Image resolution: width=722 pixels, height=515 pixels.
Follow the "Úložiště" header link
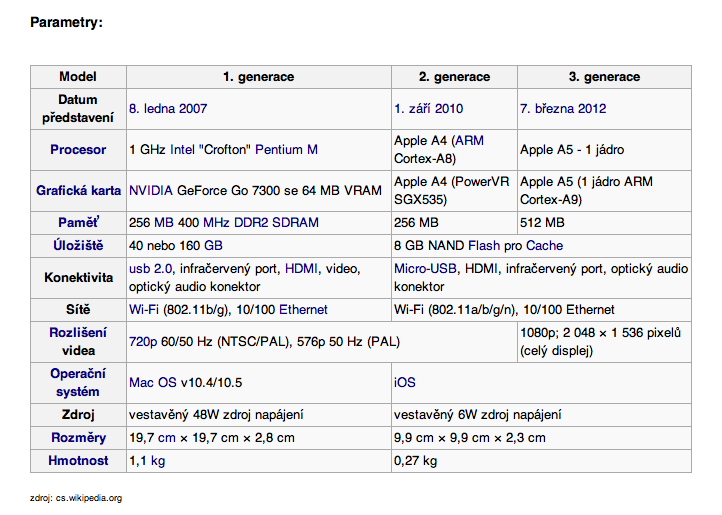point(78,246)
